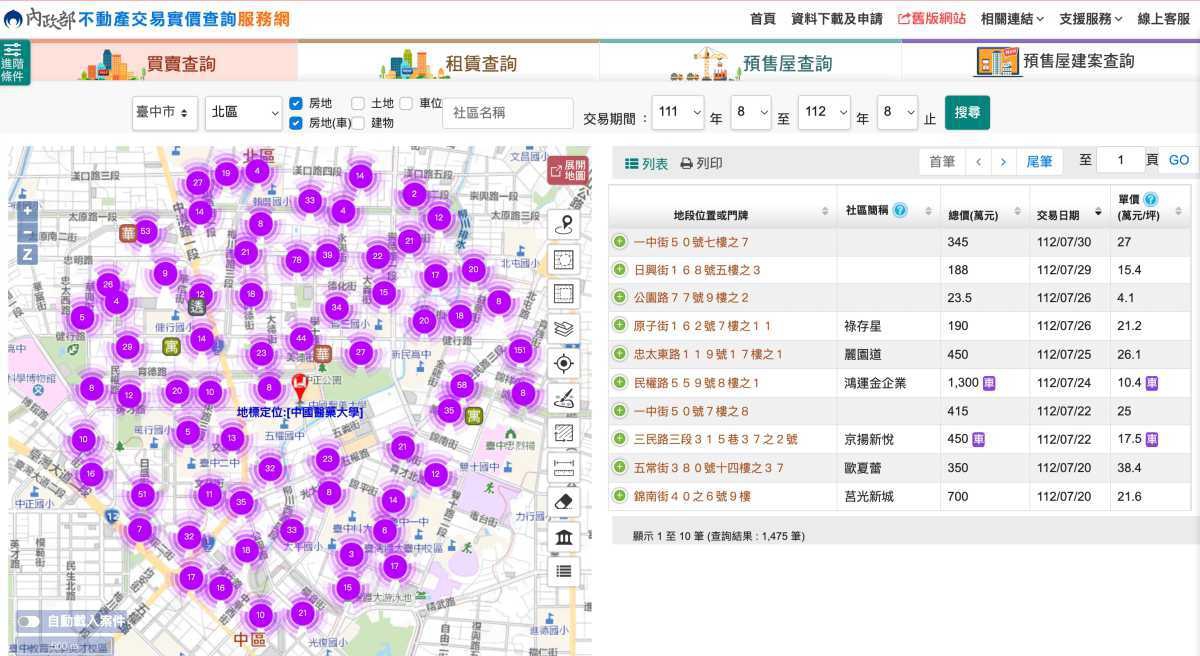1200x656 pixels.
Task: Click the page number input field
Action: pyautogui.click(x=1120, y=160)
